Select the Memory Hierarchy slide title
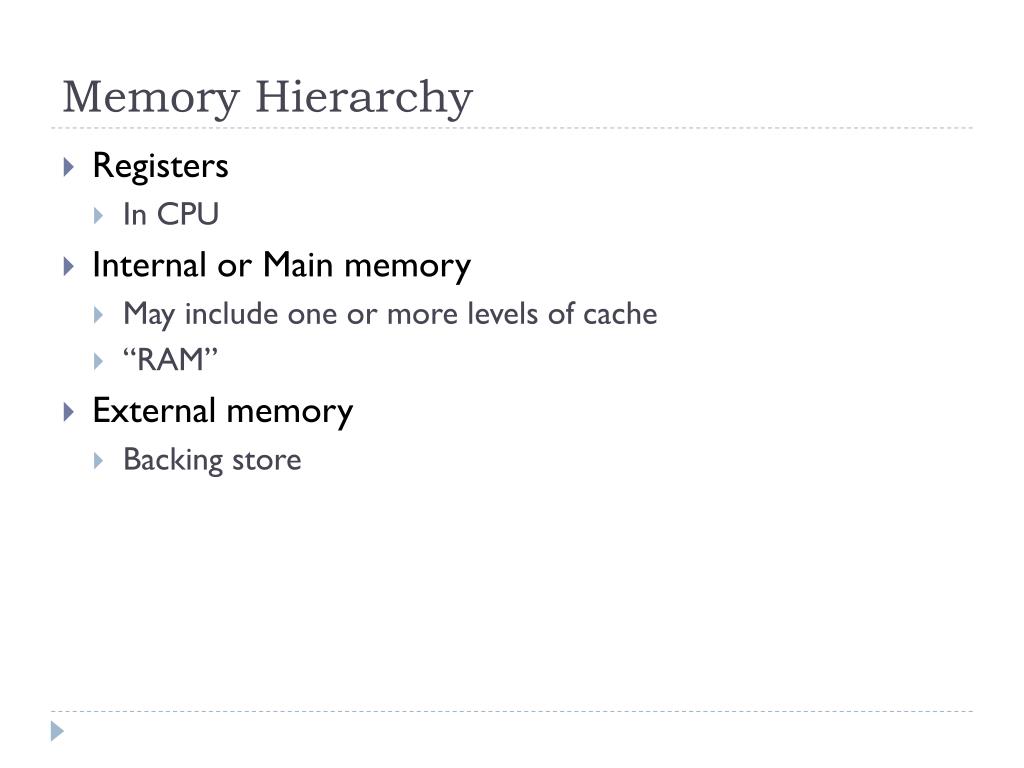 tap(268, 98)
